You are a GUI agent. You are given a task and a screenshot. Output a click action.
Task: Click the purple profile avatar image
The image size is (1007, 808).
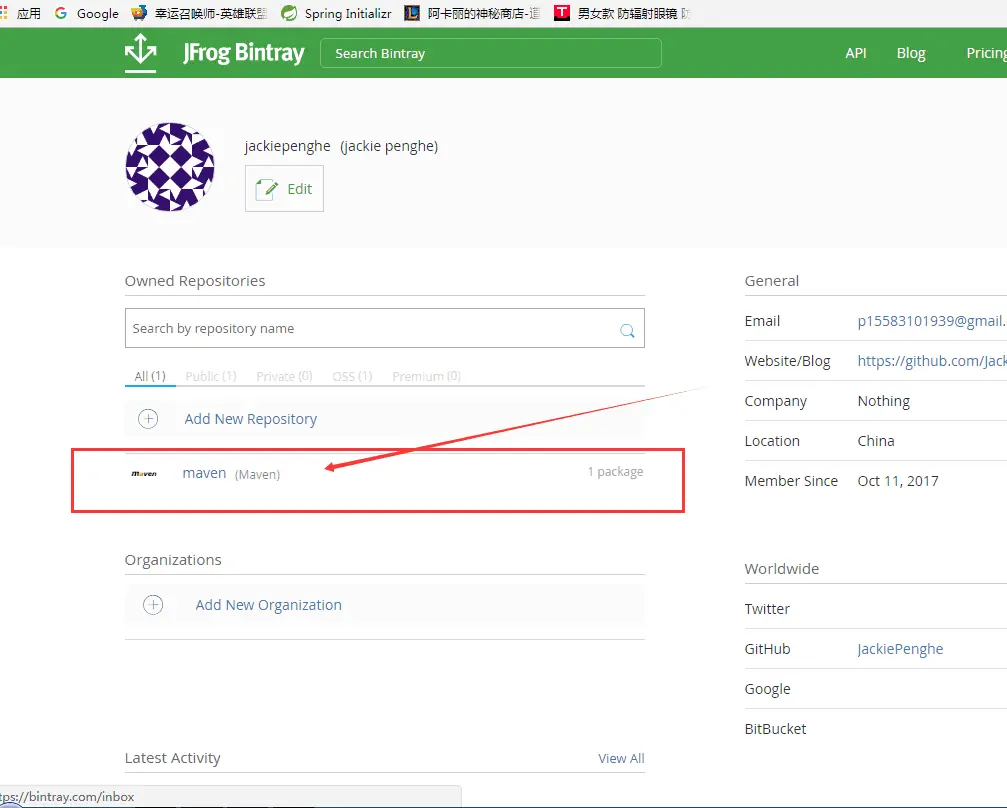pyautogui.click(x=170, y=167)
